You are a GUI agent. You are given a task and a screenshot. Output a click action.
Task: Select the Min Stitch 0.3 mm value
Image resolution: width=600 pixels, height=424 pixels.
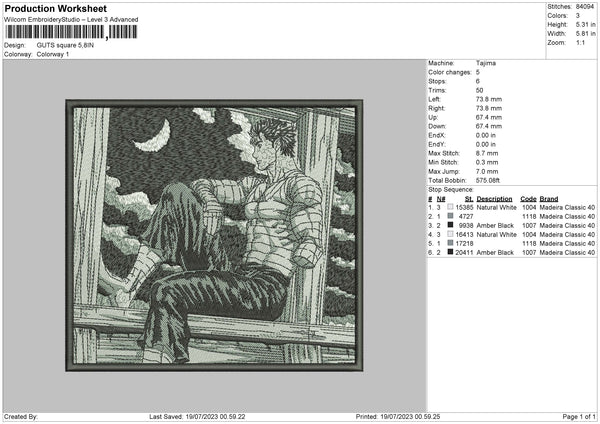click(x=487, y=163)
